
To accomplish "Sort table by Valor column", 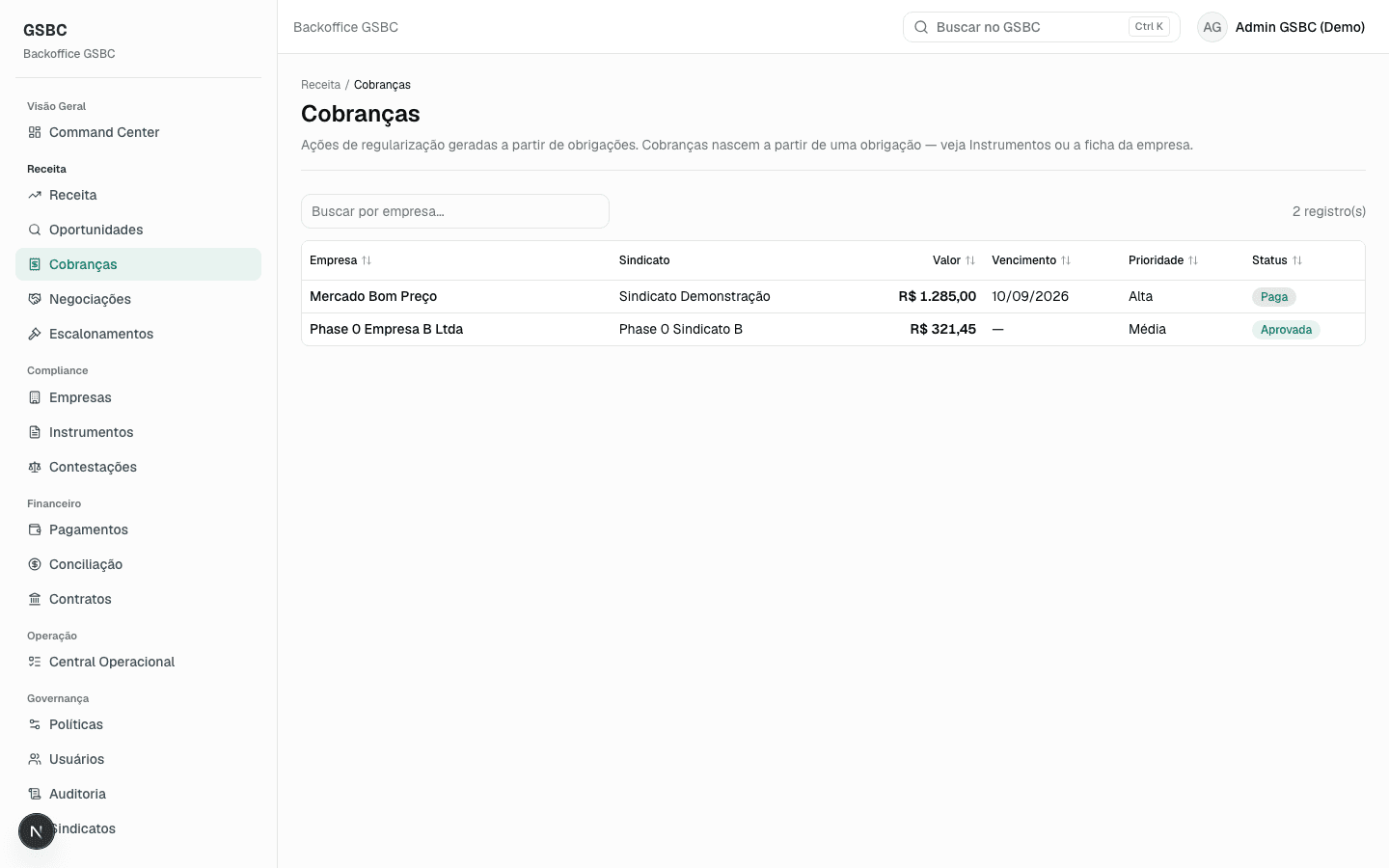I will (954, 260).
